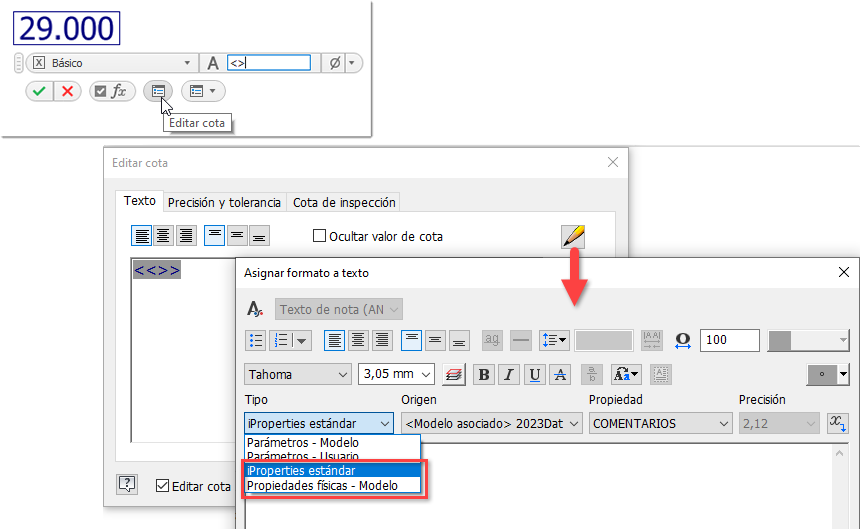Left-justify text in format dialog
Image resolution: width=860 pixels, height=529 pixels.
(335, 340)
